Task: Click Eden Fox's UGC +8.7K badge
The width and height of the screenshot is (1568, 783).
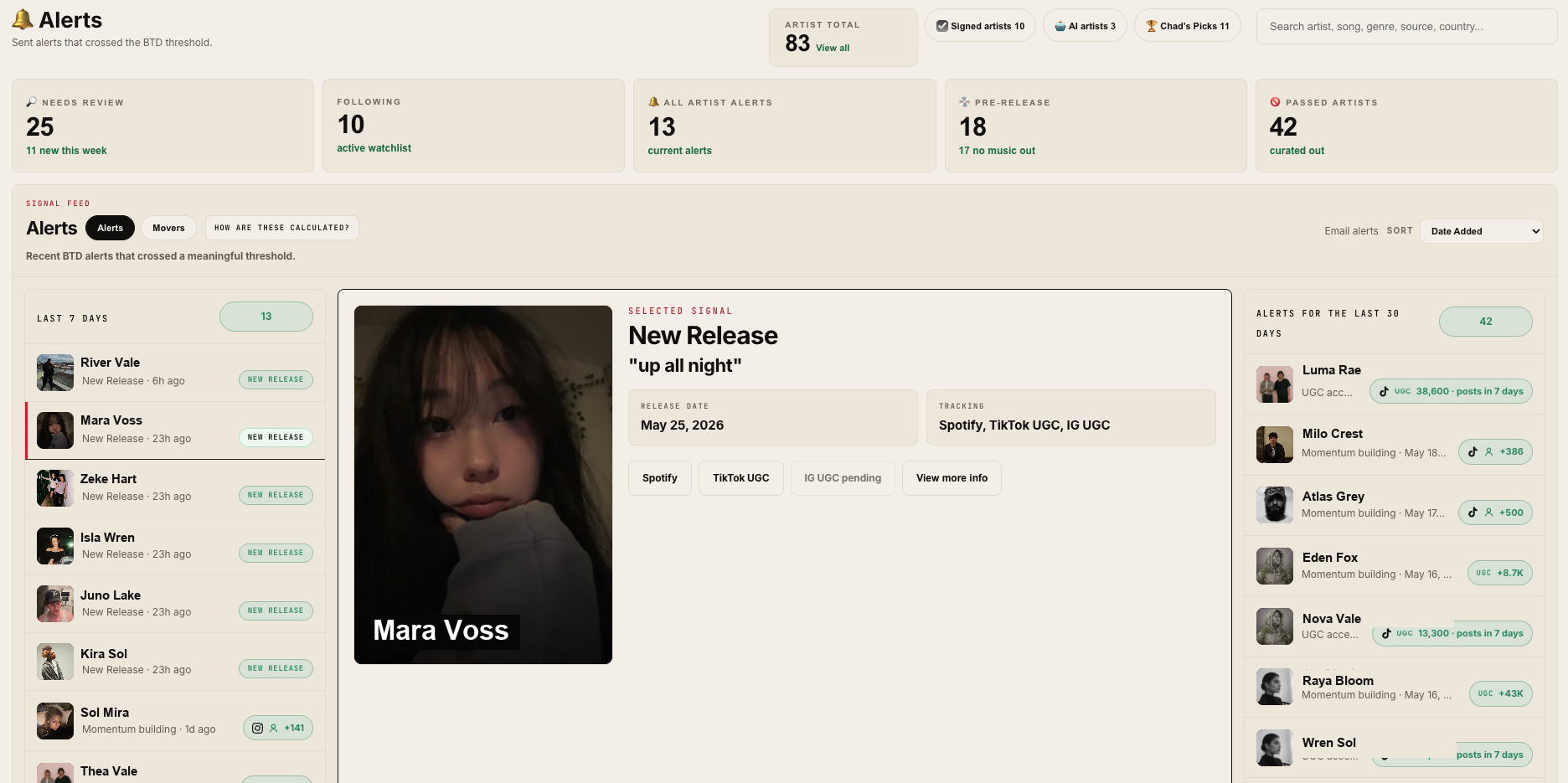Action: (x=1500, y=573)
